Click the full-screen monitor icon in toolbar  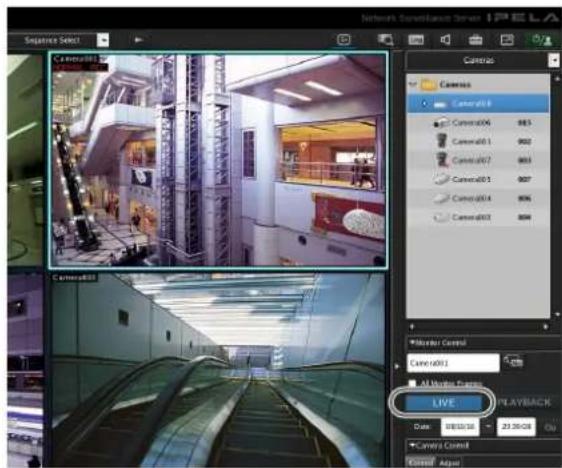344,39
